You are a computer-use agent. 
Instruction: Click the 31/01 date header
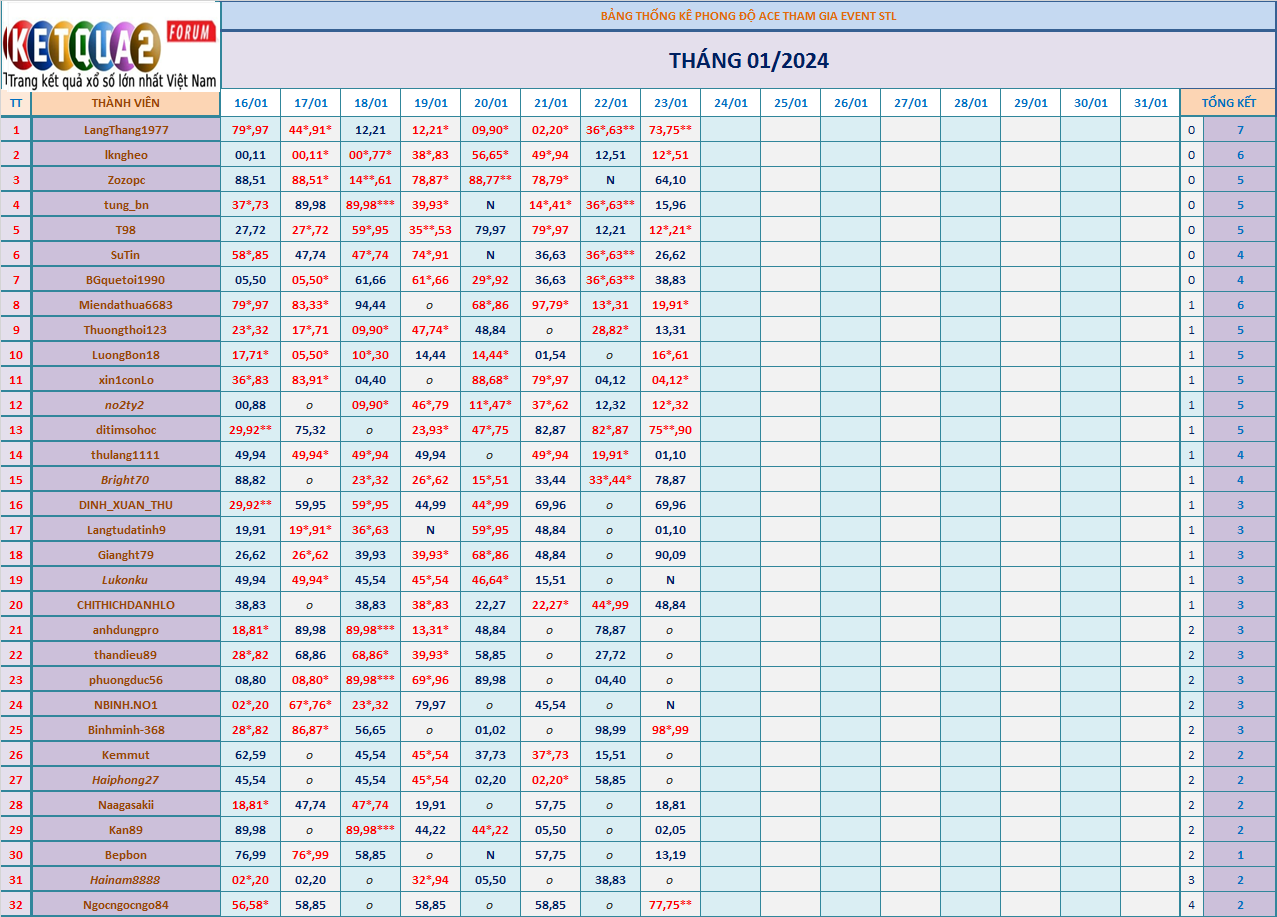1150,103
